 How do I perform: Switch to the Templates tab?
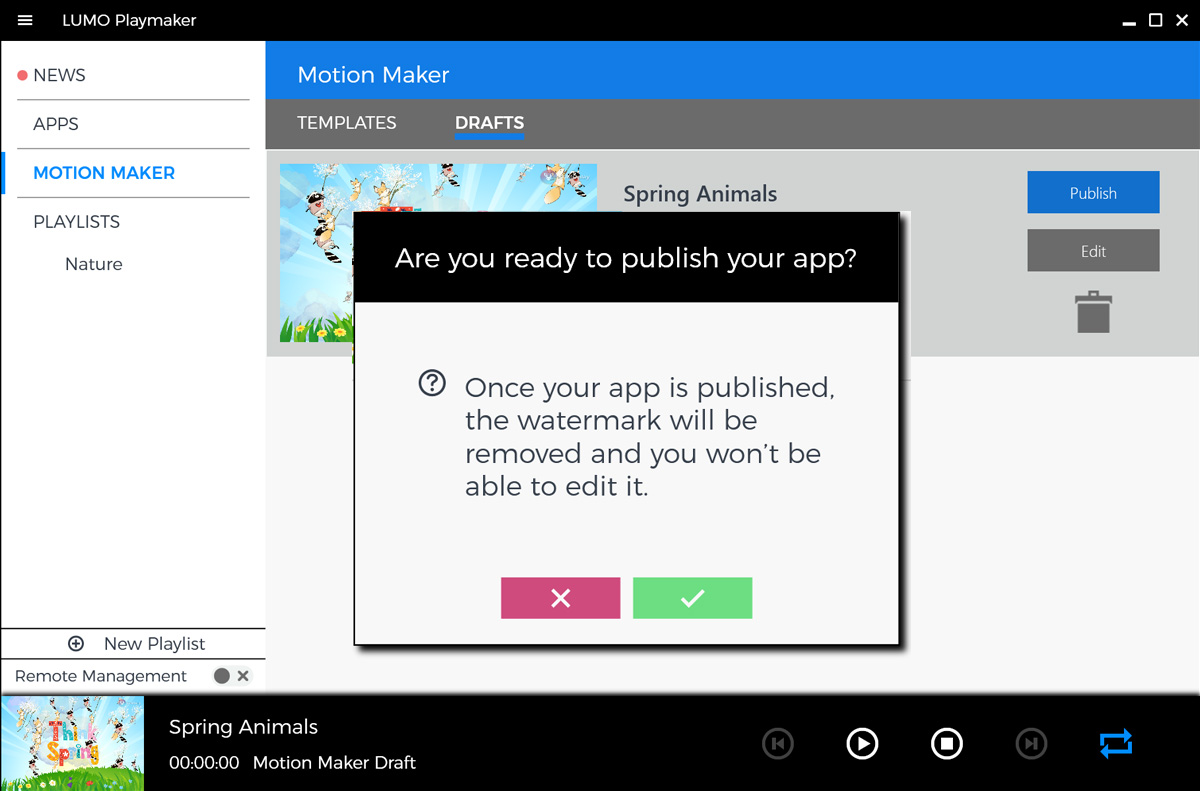pos(347,123)
